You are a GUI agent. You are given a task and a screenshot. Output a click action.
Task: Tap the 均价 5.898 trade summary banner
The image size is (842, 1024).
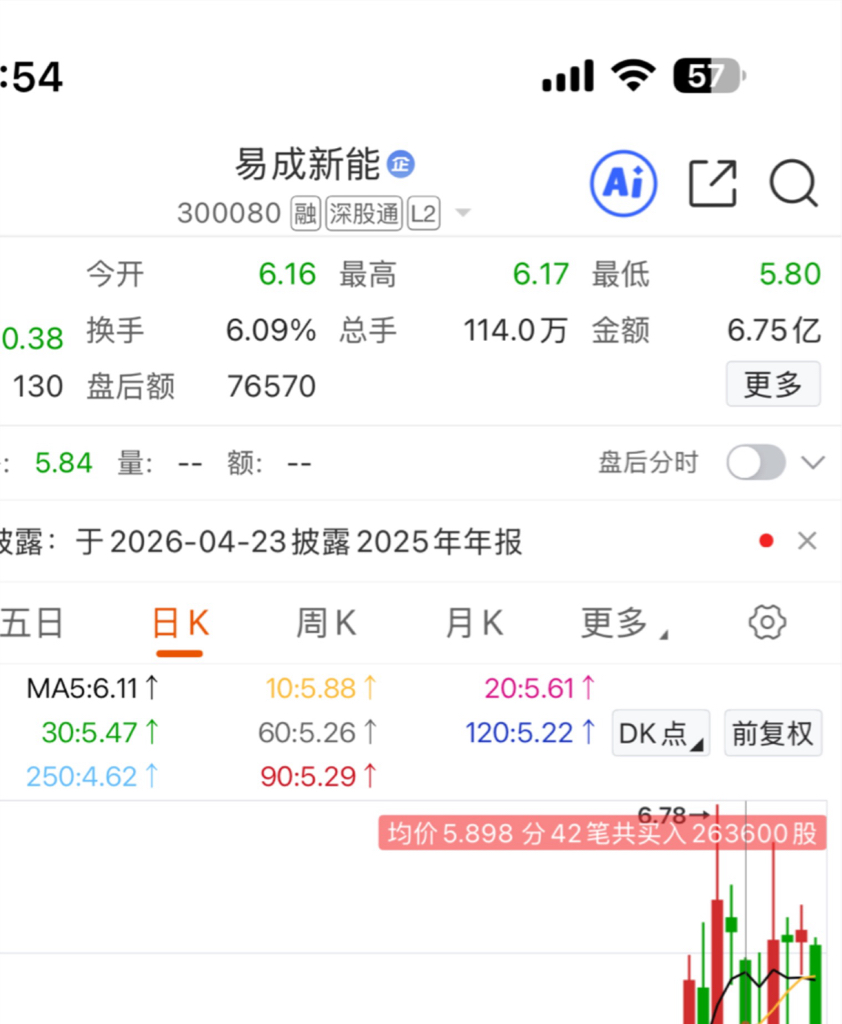tap(602, 833)
